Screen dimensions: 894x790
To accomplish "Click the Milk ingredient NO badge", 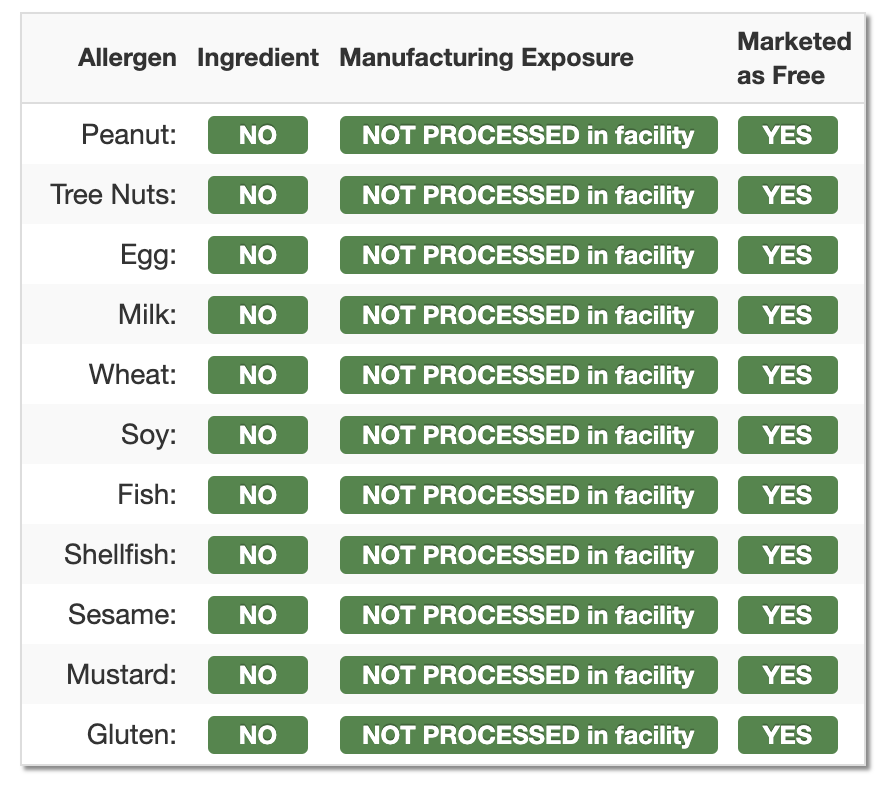I will 258,315.
